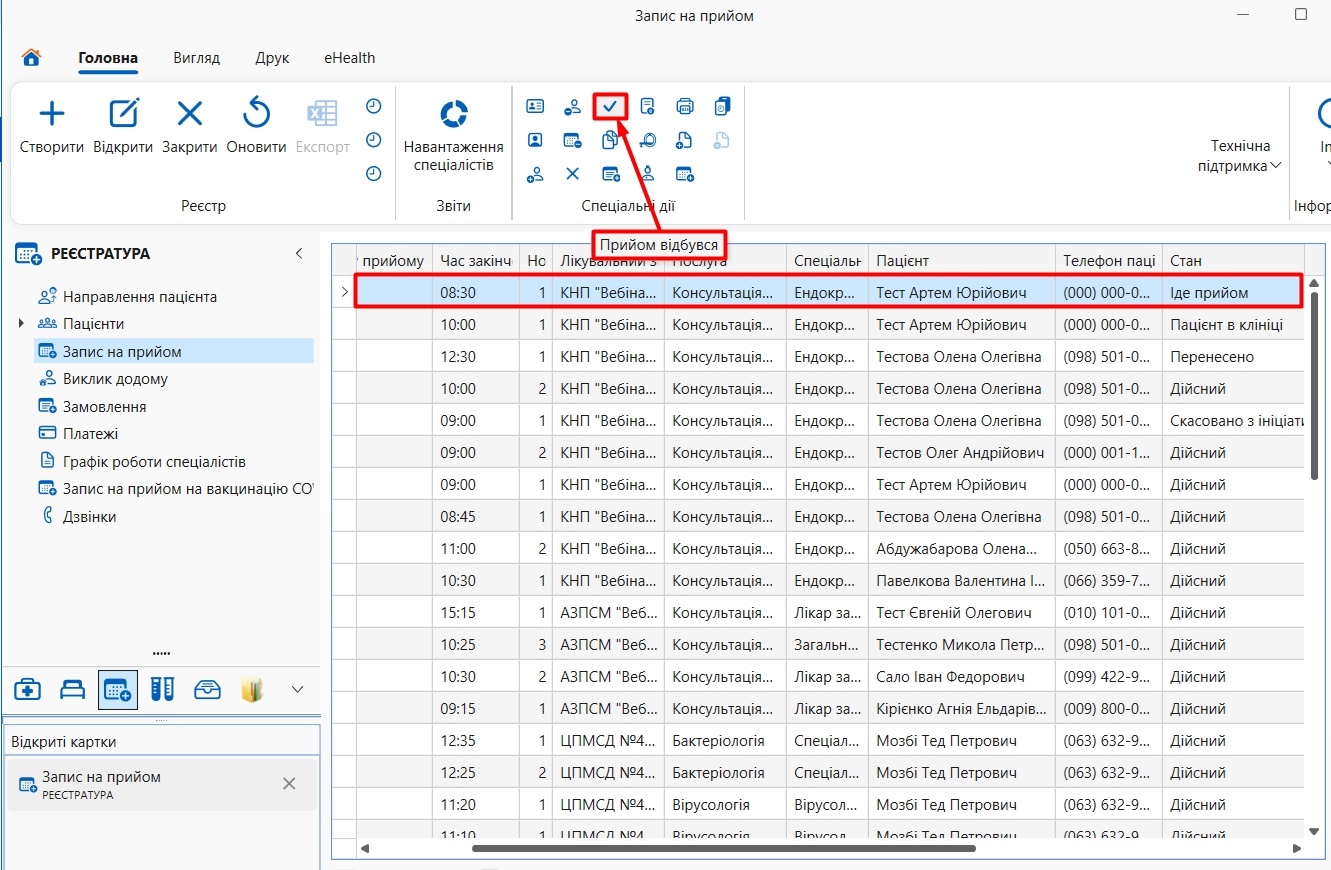The height and width of the screenshot is (870, 1331).
Task: Click the status cell Скасовано з ініціати
Action: click(1233, 421)
